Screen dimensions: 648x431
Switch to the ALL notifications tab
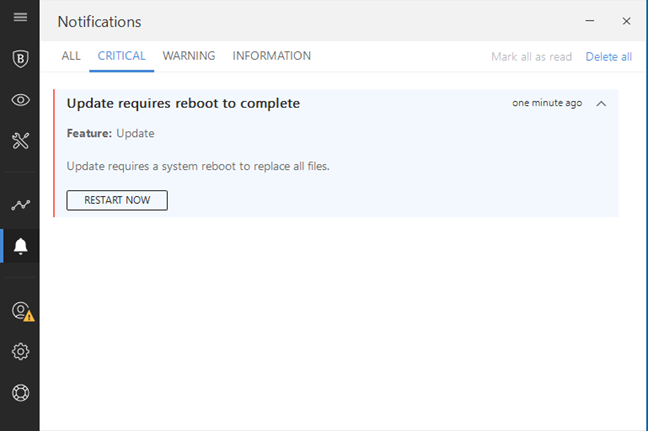pos(71,56)
